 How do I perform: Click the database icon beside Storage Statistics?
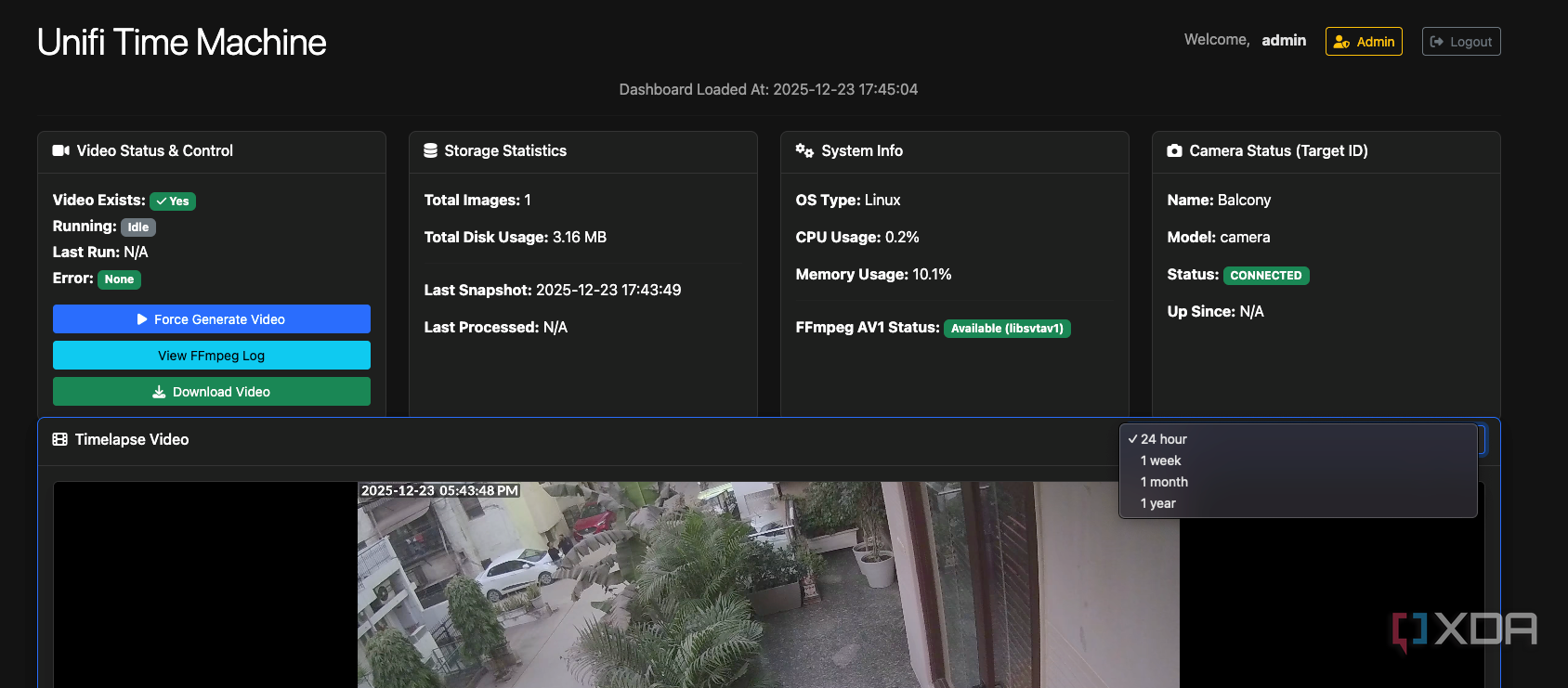click(x=431, y=150)
